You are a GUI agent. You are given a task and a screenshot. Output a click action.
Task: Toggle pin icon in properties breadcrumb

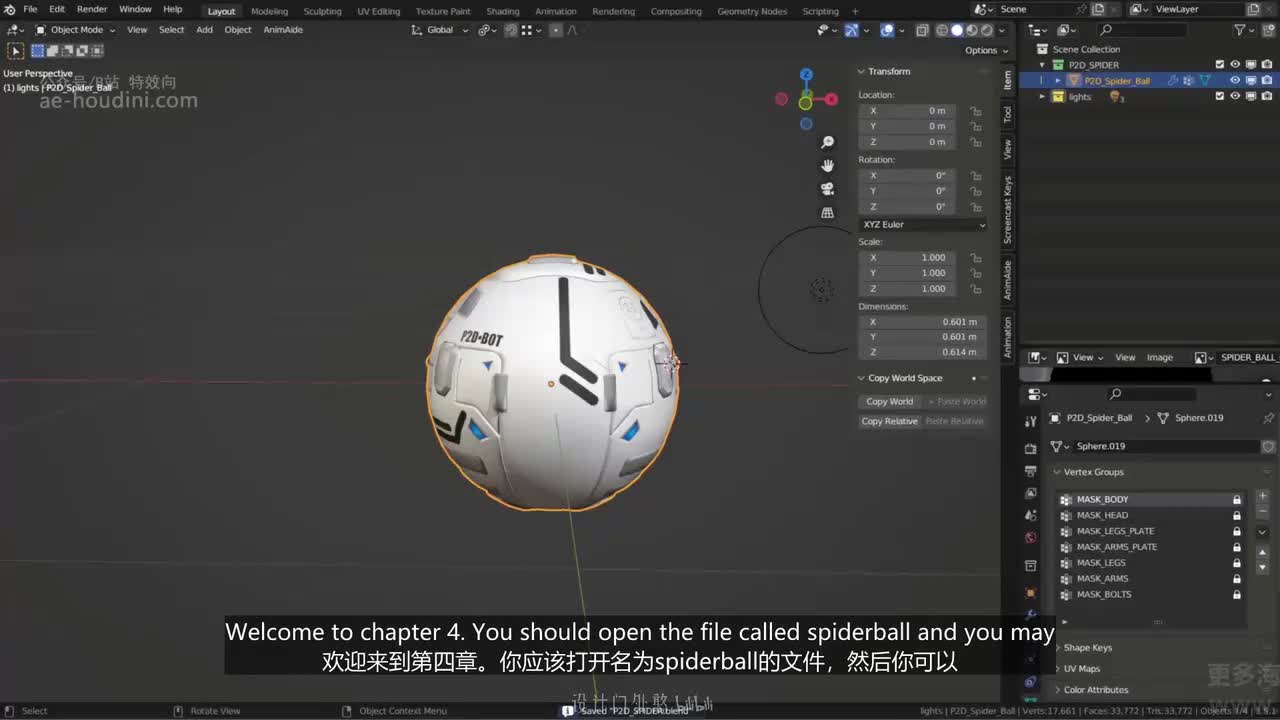coord(1268,418)
